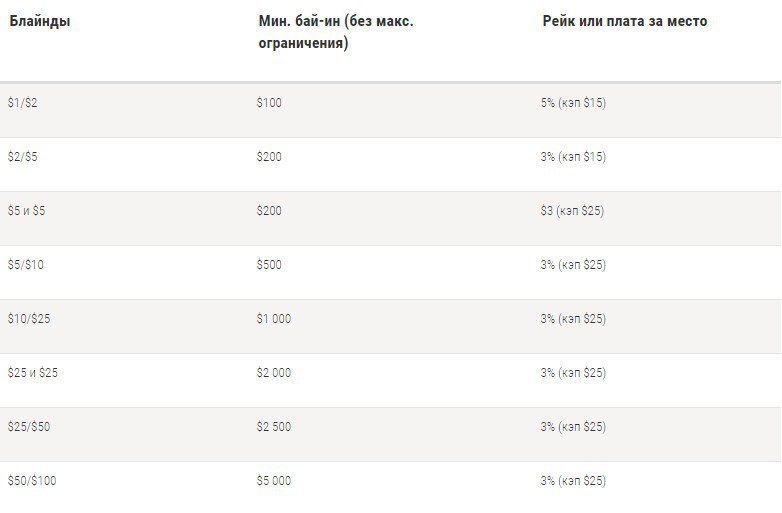Click the $100 minimum buy-in value
Screen dimensions: 782x513
(270, 103)
